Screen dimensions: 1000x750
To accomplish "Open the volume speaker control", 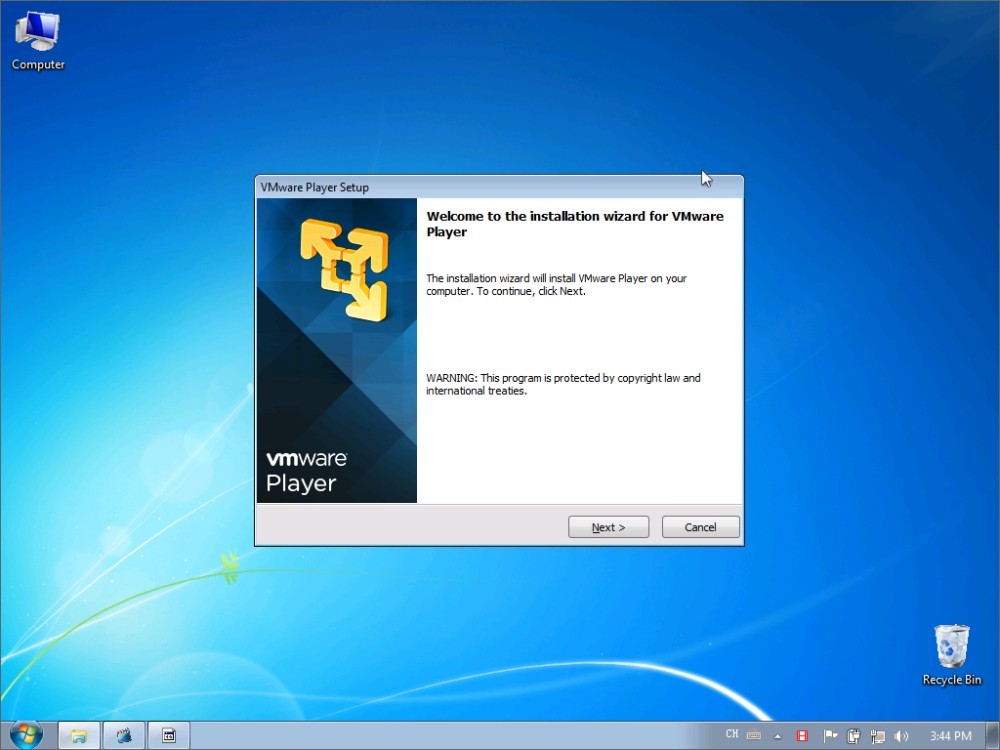I will [902, 736].
